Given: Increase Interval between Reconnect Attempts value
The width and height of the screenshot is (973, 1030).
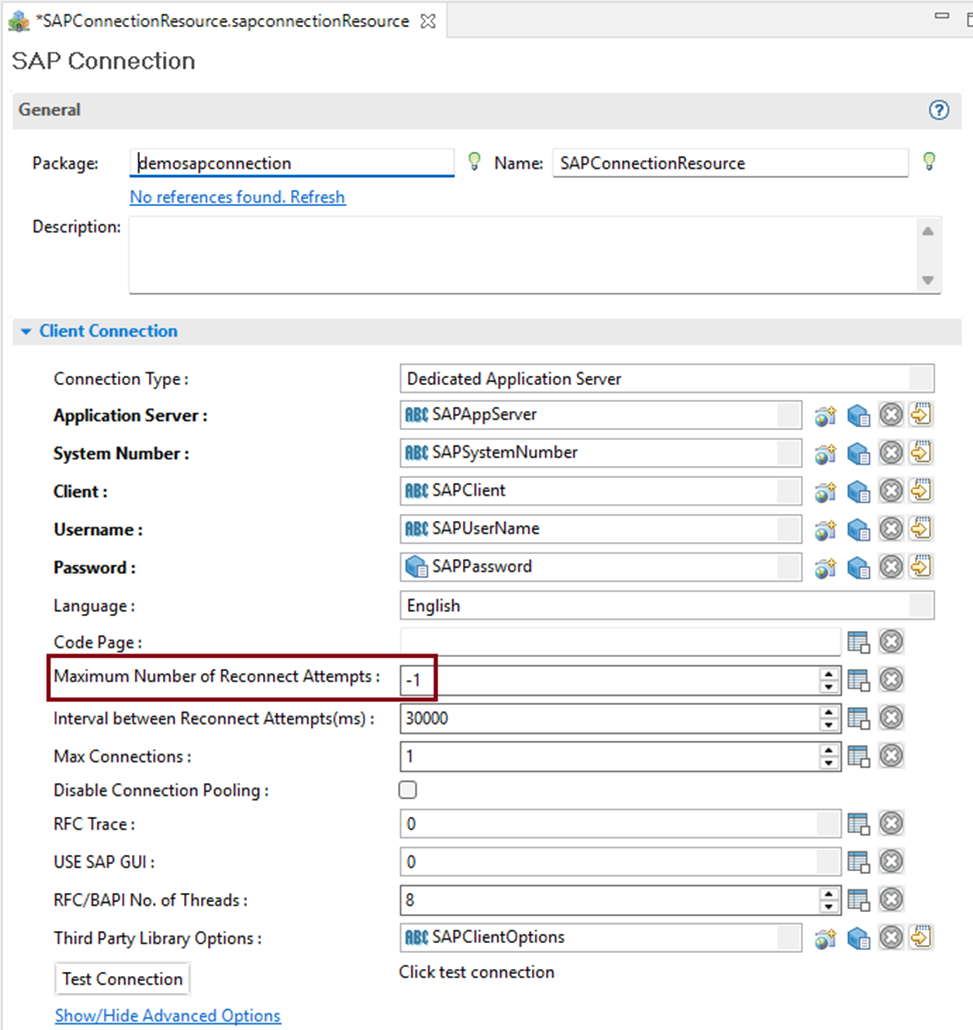Looking at the screenshot, I should [829, 713].
